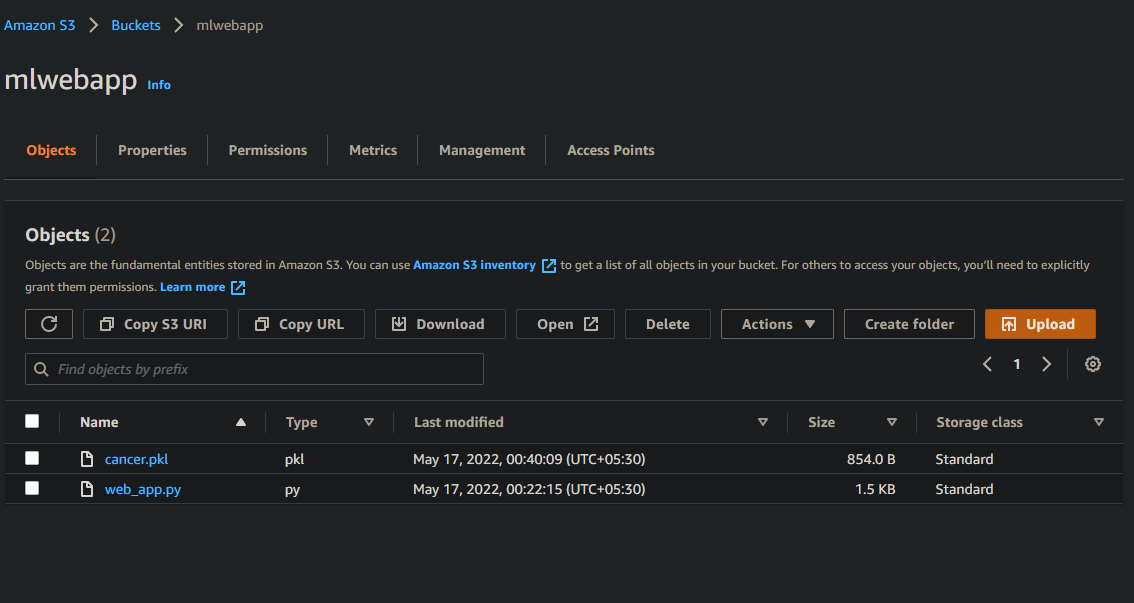Screen dimensions: 1134x603
Task: Open the Buckets breadcrumb link
Action: (x=136, y=25)
